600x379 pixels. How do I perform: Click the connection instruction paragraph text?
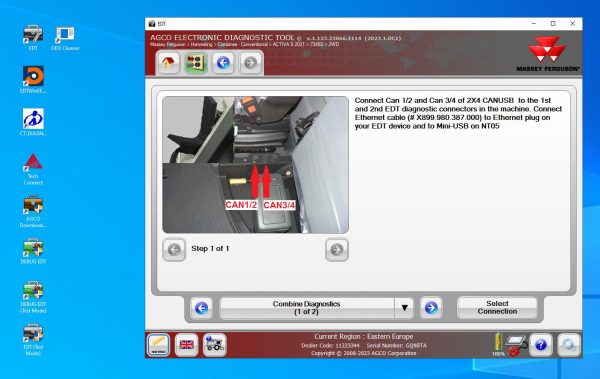(x=458, y=113)
